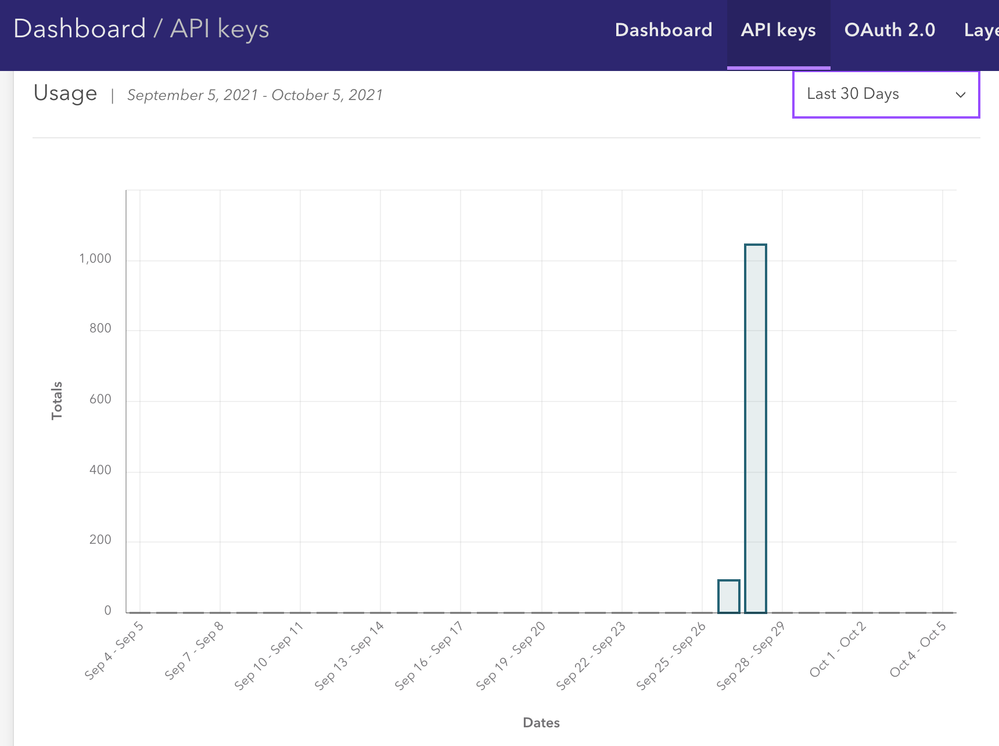Click the Sep 13 - Sep 14 axis label
This screenshot has width=999, height=746.
[x=350, y=656]
